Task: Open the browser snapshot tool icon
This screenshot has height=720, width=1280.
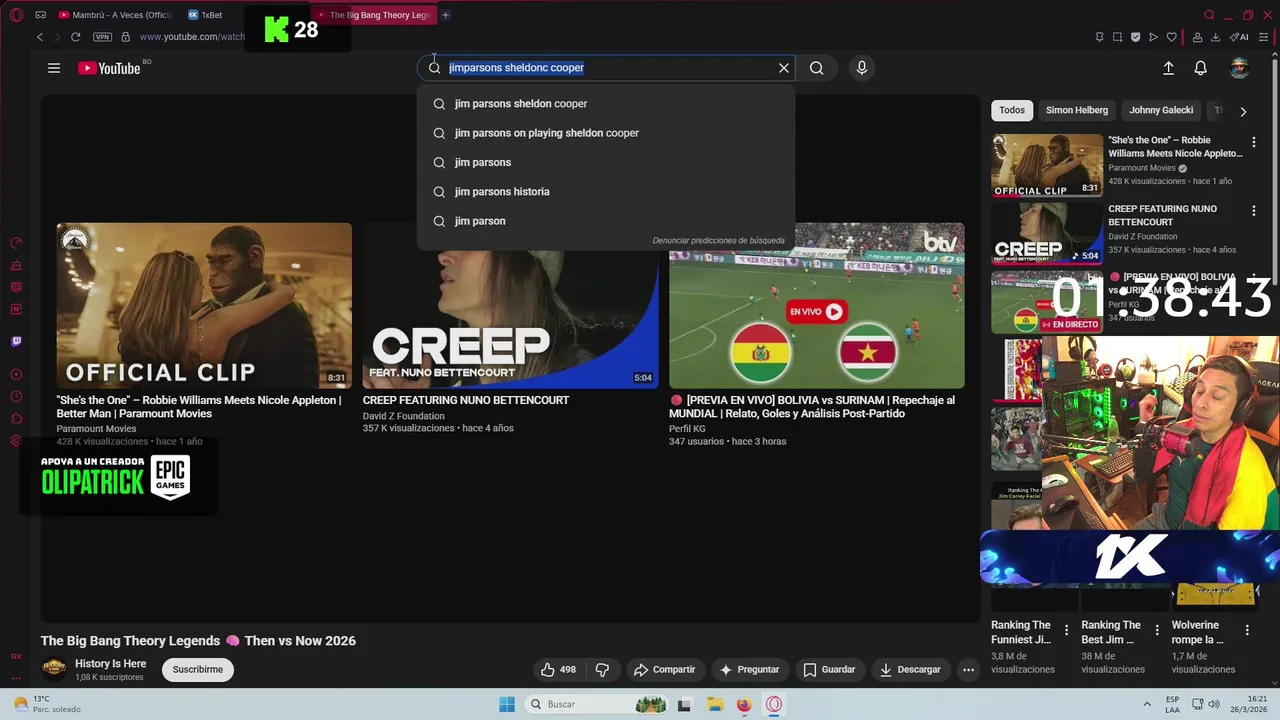Action: click(1117, 37)
